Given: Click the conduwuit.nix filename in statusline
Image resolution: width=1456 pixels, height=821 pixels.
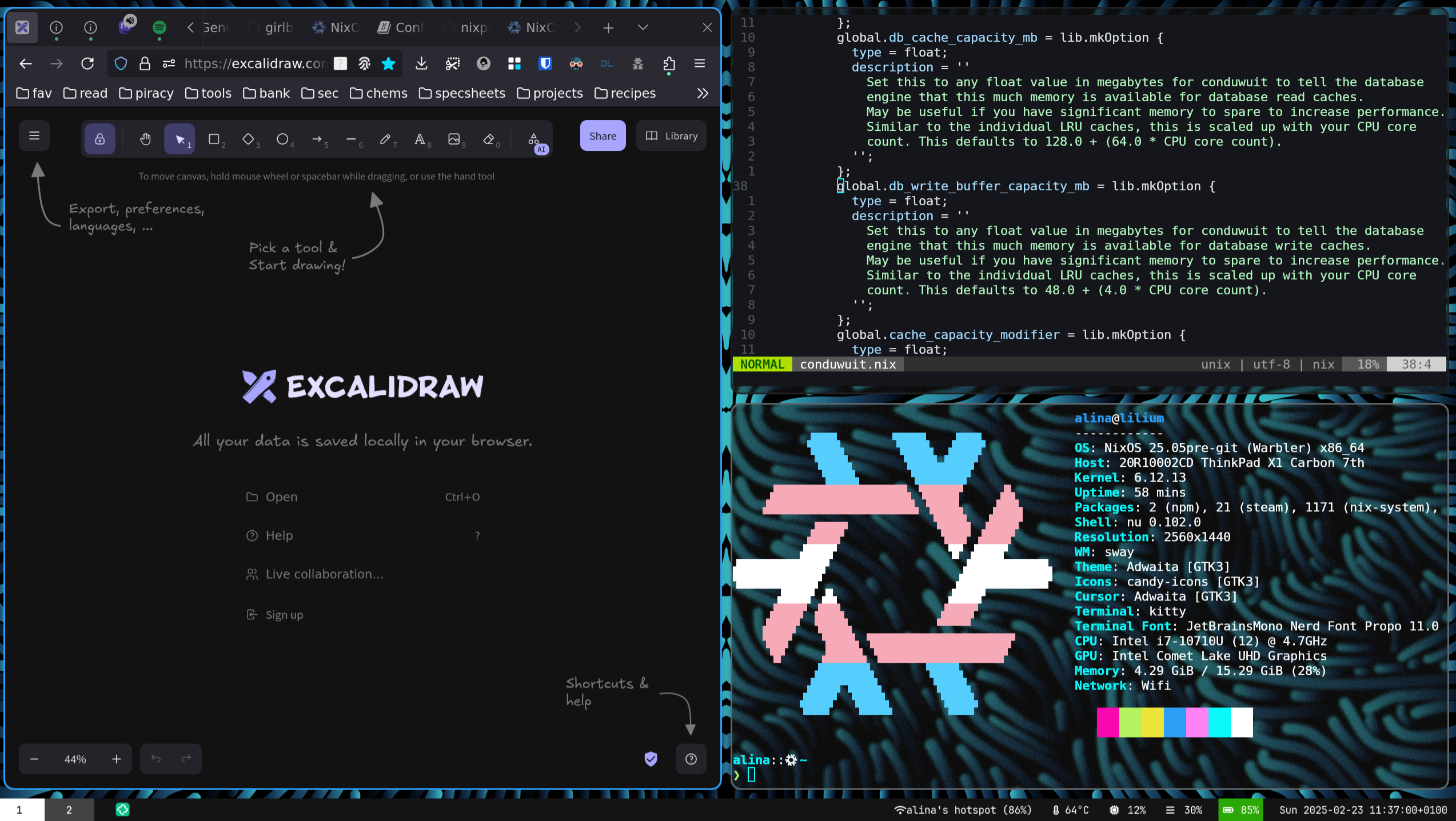Looking at the screenshot, I should [x=848, y=365].
